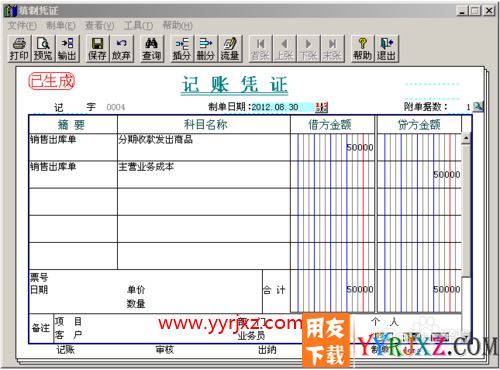Open 流量 cash flow icon

[230, 49]
